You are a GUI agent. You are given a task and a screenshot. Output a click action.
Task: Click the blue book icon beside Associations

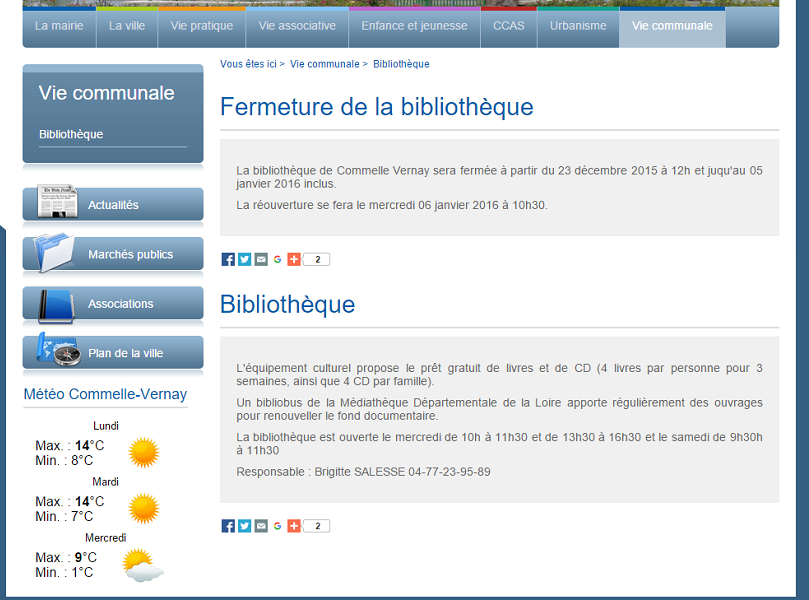coord(56,306)
